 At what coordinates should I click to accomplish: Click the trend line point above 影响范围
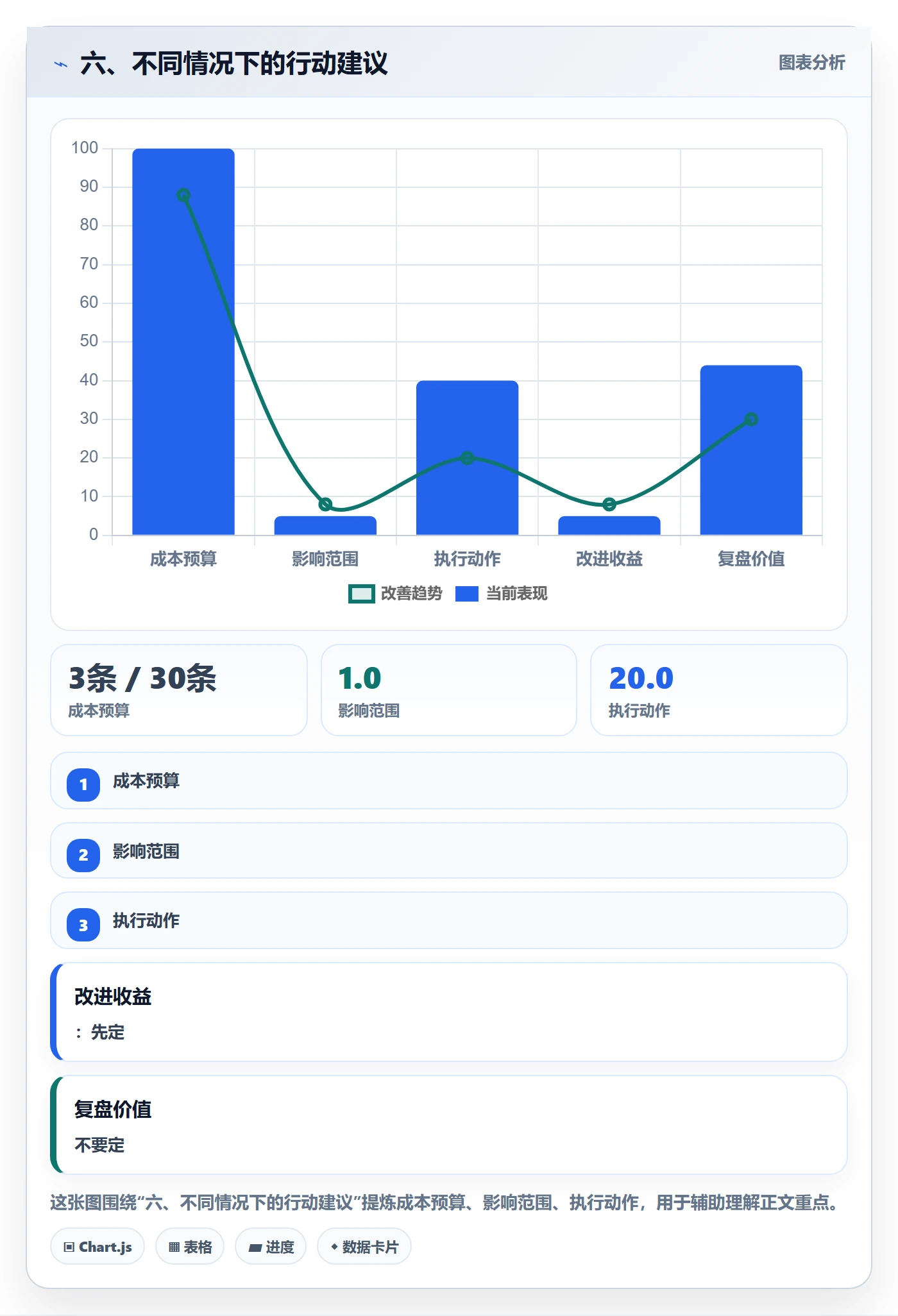(325, 504)
